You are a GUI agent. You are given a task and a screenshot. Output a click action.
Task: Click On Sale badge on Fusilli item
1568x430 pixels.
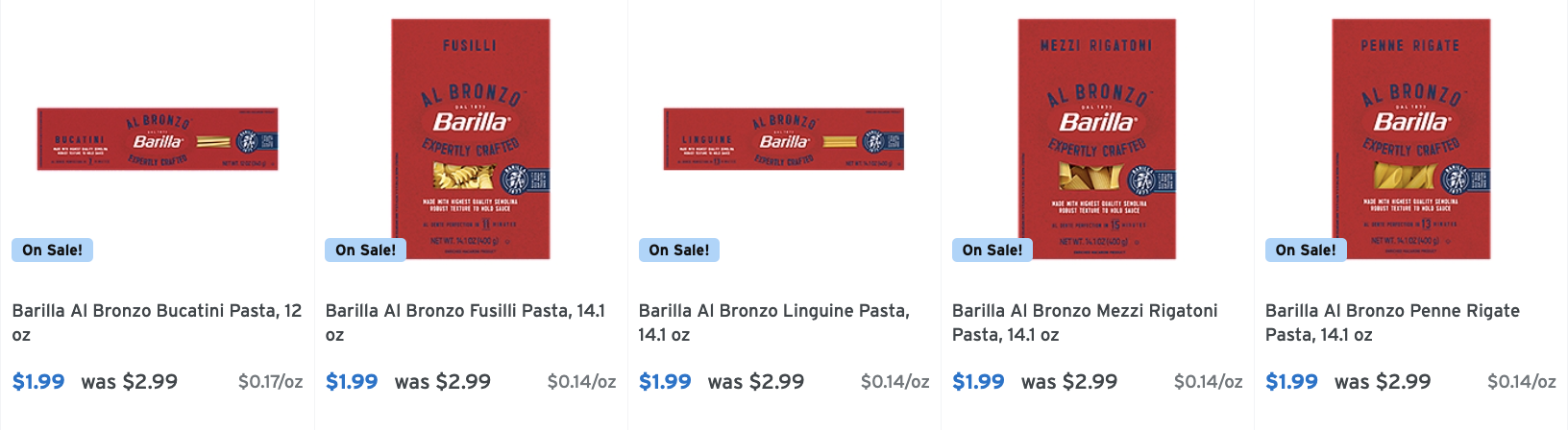click(x=365, y=251)
